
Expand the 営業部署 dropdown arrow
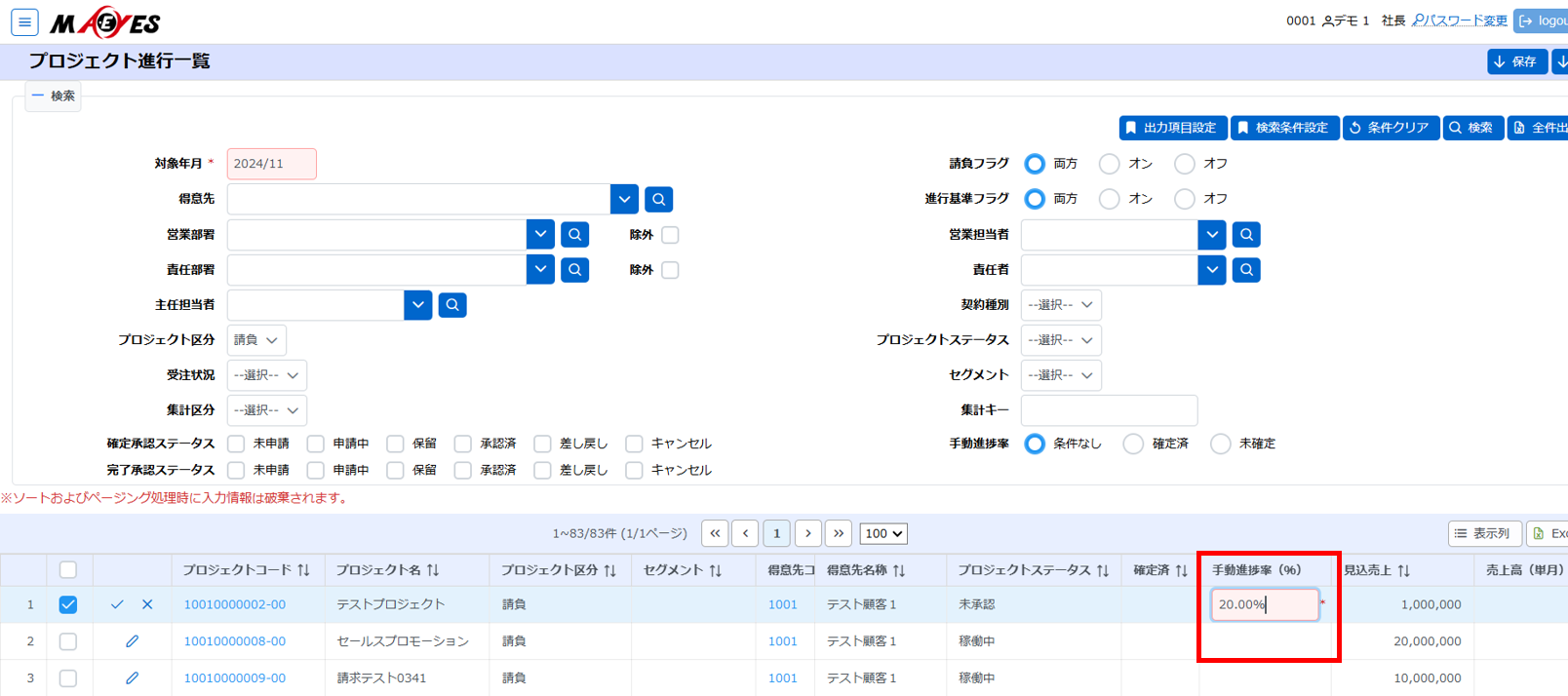540,235
